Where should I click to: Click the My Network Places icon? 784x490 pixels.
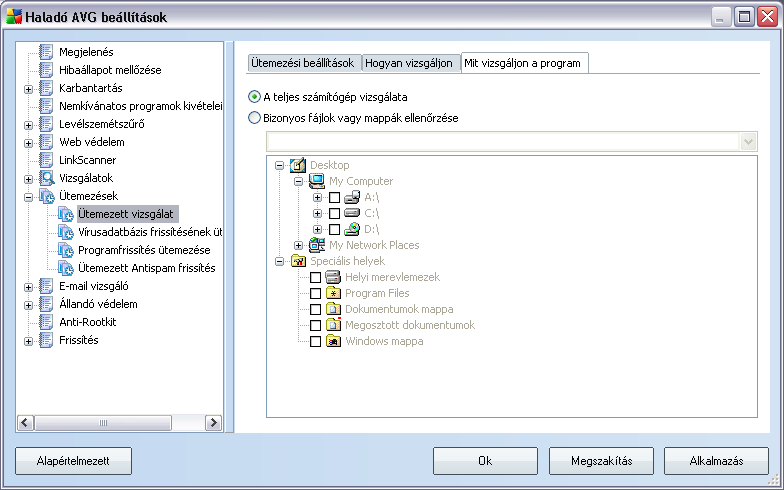(x=317, y=244)
